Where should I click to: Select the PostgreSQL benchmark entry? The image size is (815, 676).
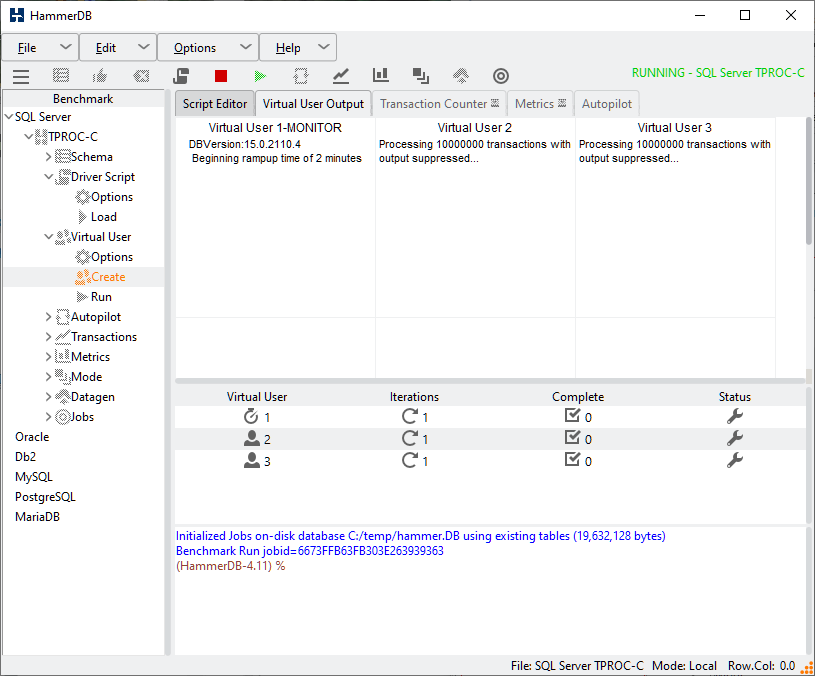tap(45, 497)
